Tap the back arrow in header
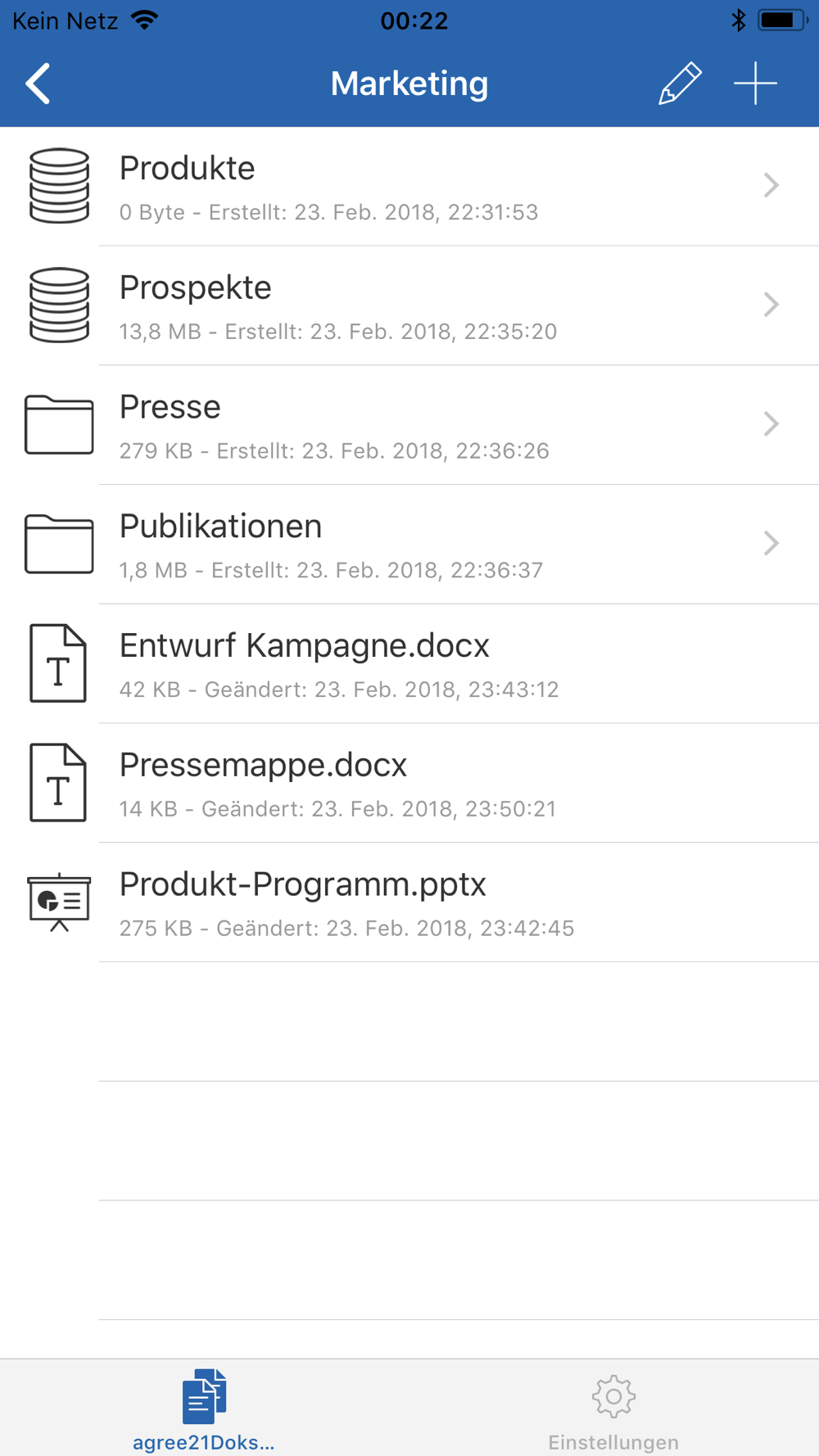The image size is (819, 1456). (x=38, y=84)
